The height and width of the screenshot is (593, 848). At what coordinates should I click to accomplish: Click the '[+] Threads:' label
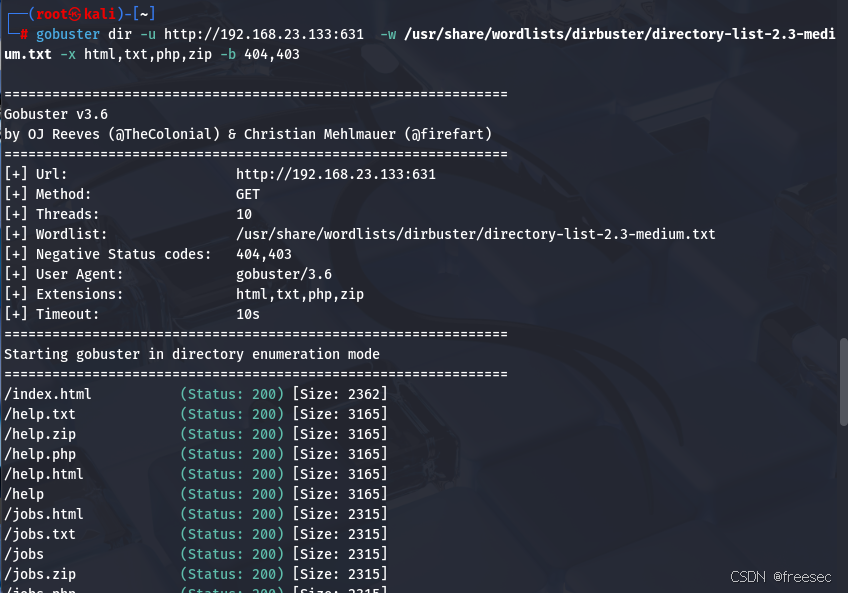tap(52, 214)
